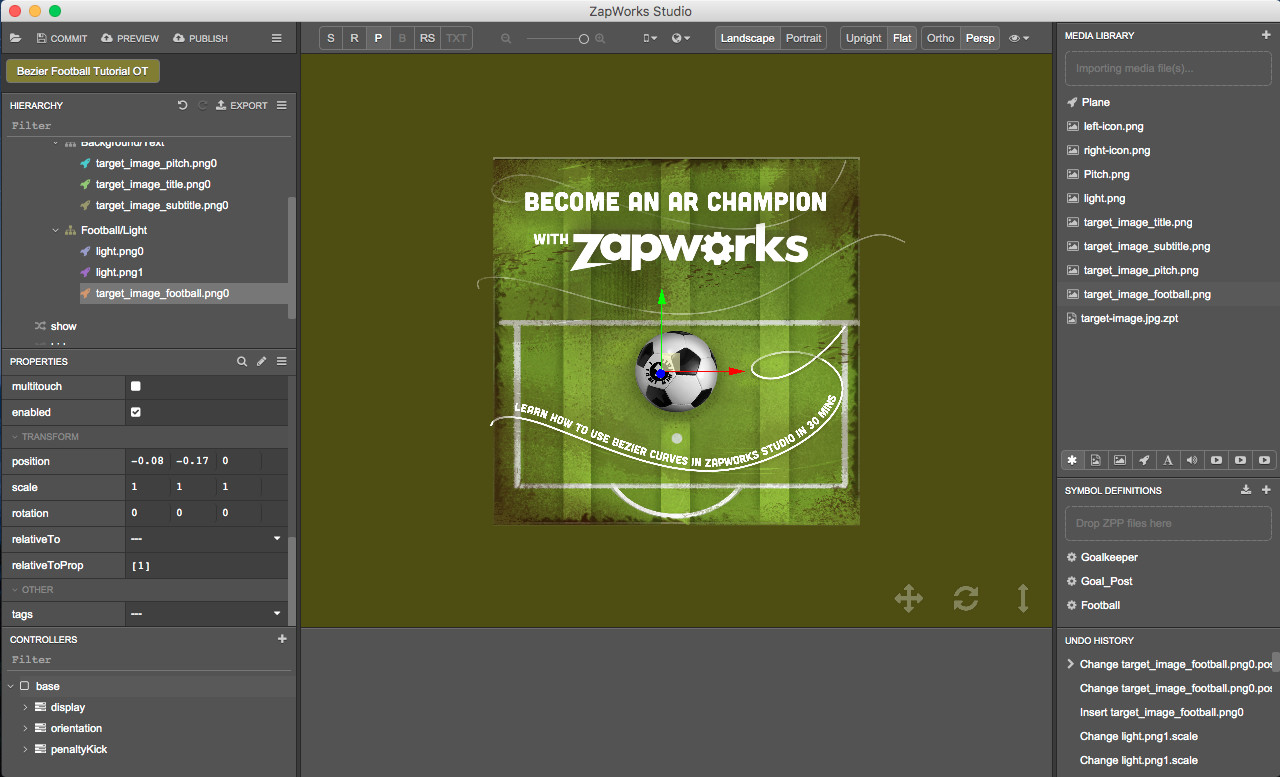Switch orientation to Portrait mode
This screenshot has width=1280, height=777.
click(x=804, y=37)
